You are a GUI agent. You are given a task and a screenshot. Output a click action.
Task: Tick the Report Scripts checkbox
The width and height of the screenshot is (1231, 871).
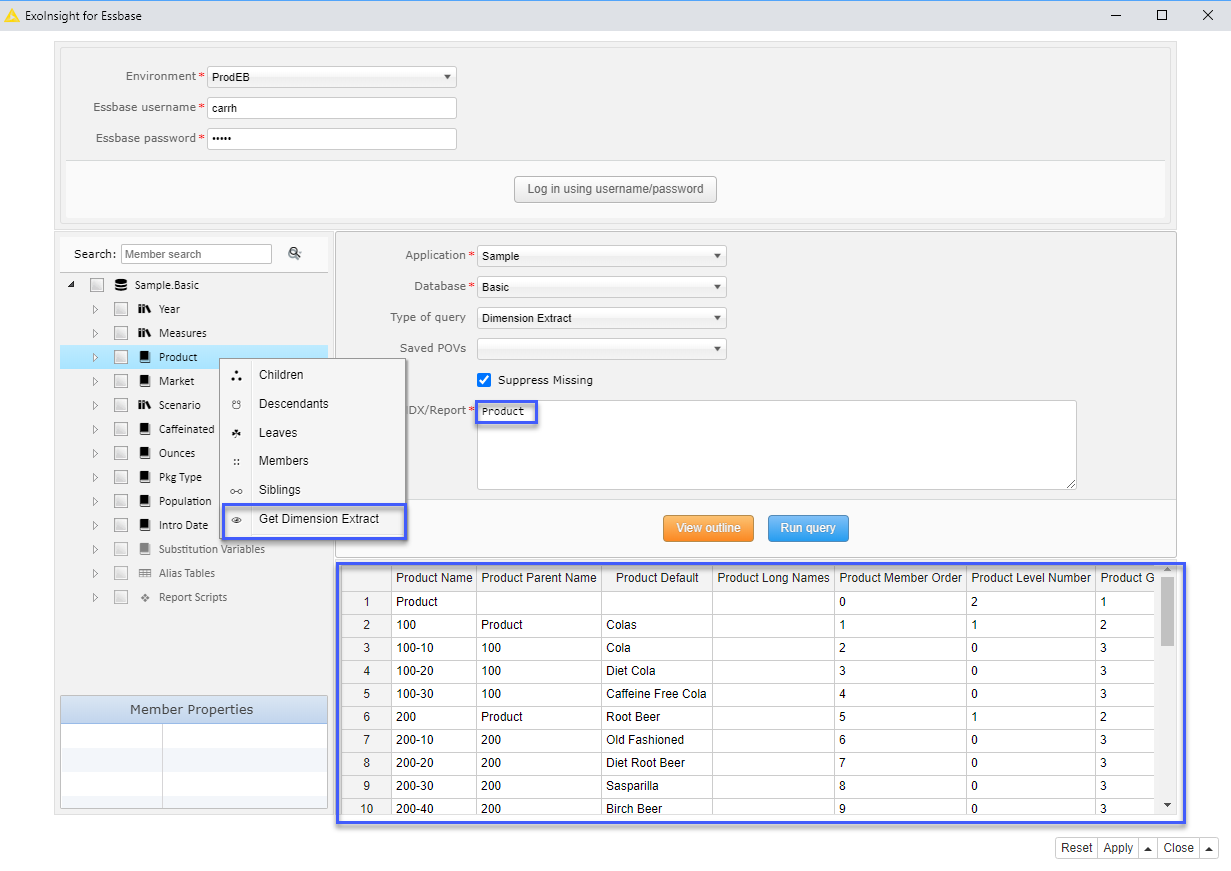pyautogui.click(x=120, y=597)
